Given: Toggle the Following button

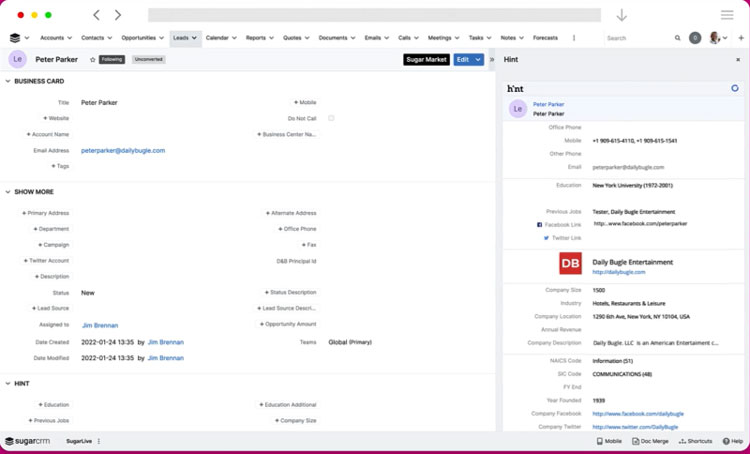Looking at the screenshot, I should [112, 60].
